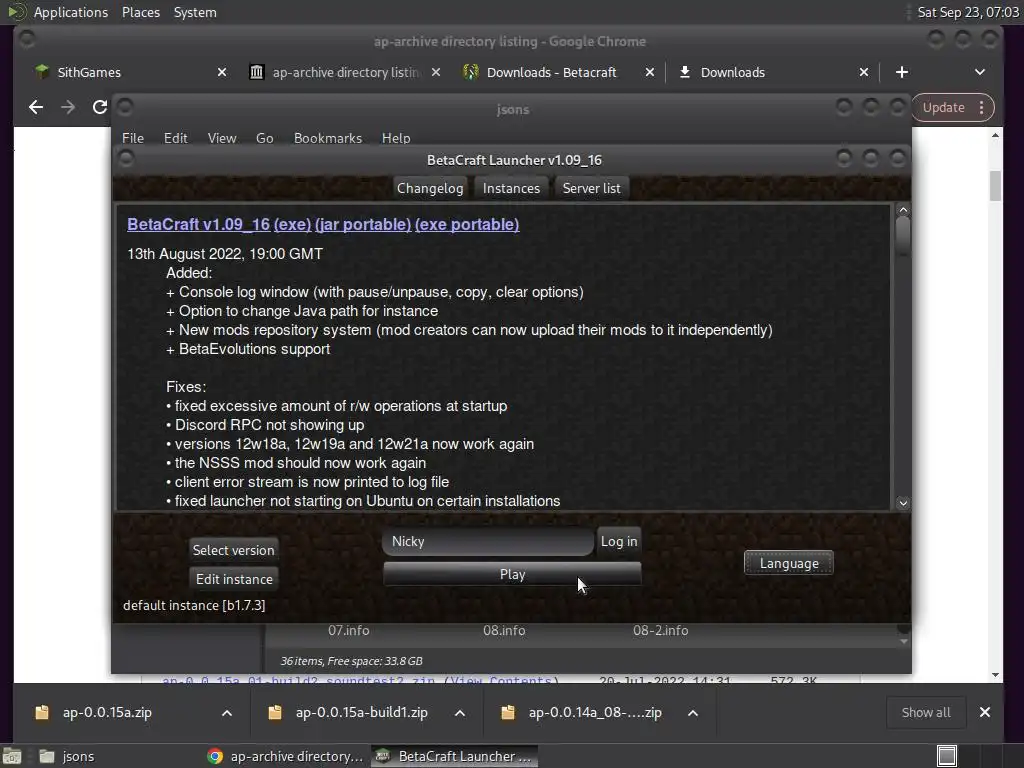Image resolution: width=1024 pixels, height=768 pixels.
Task: Click changelog scrollbar up arrow
Action: 903,210
